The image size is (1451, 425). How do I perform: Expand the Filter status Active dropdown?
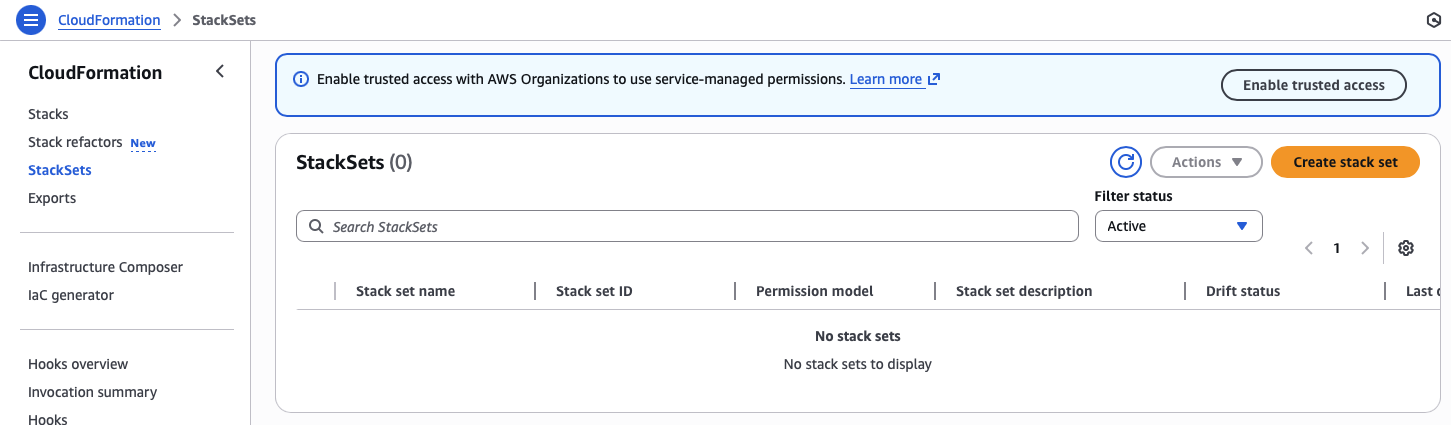click(x=1178, y=226)
